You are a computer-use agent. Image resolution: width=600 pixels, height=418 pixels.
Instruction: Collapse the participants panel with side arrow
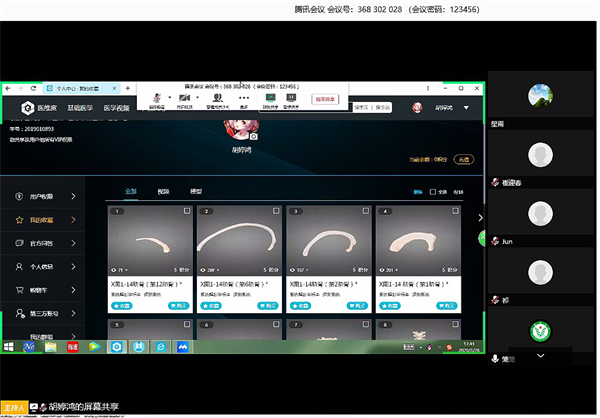click(x=480, y=218)
